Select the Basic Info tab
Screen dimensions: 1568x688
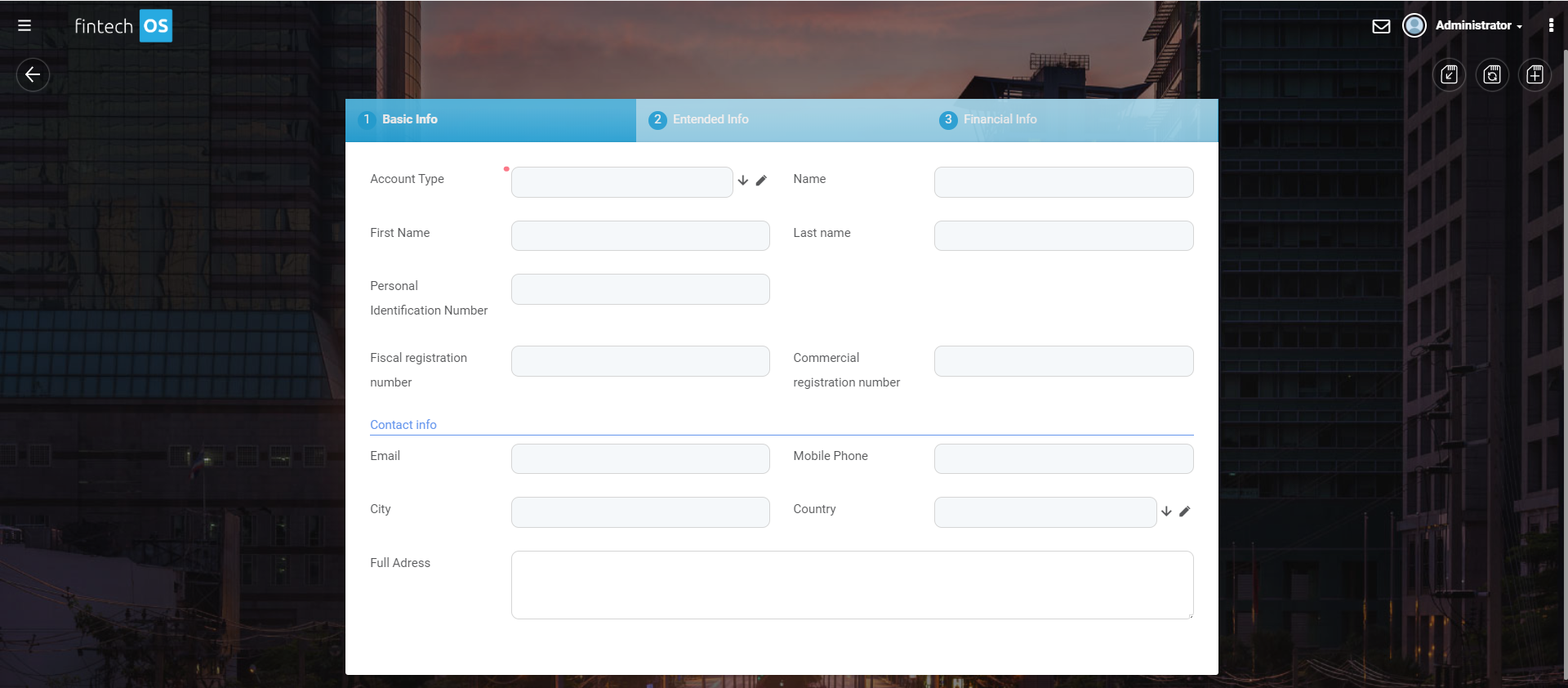click(x=409, y=119)
